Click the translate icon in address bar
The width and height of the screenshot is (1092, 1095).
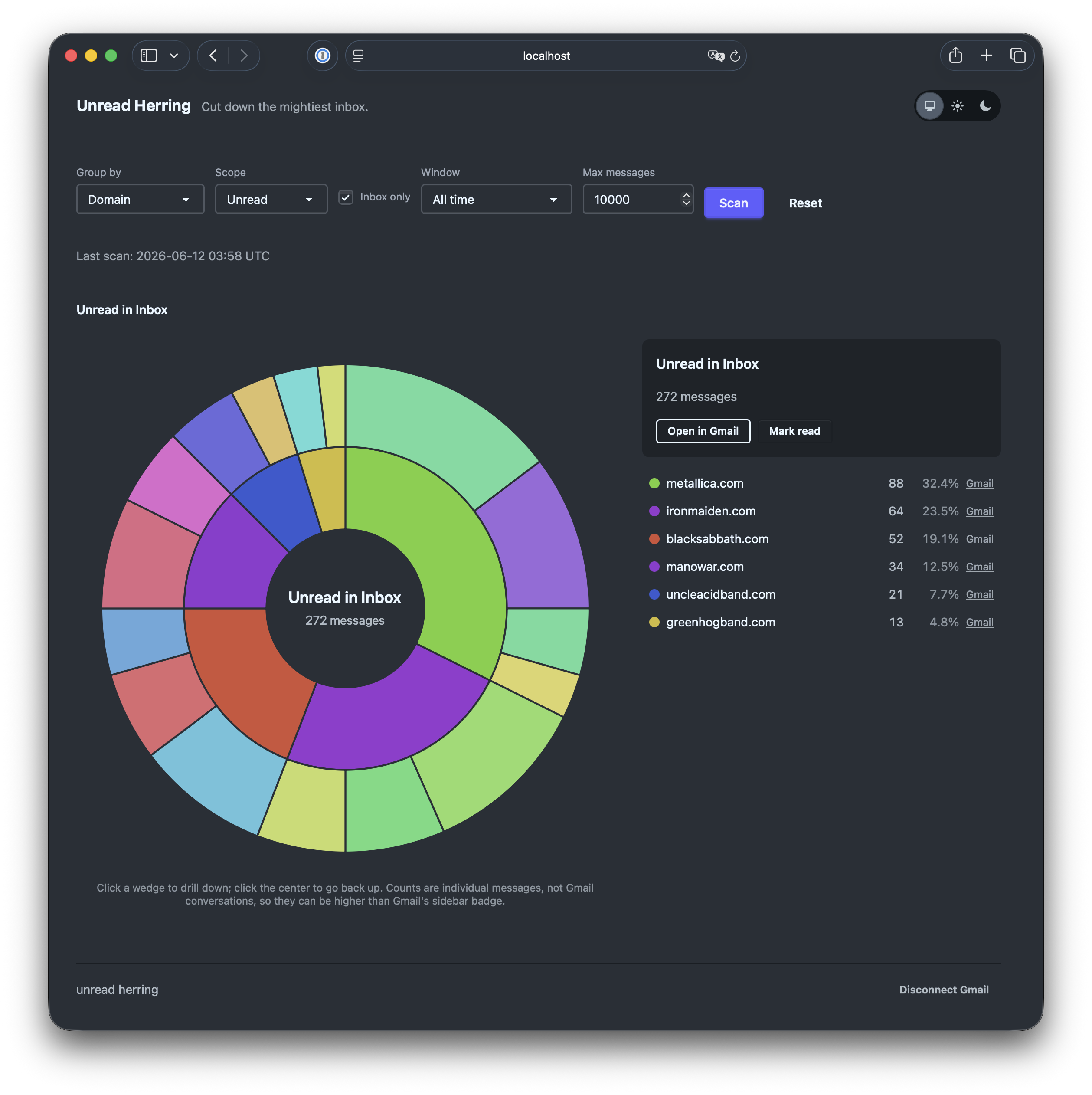coord(716,56)
